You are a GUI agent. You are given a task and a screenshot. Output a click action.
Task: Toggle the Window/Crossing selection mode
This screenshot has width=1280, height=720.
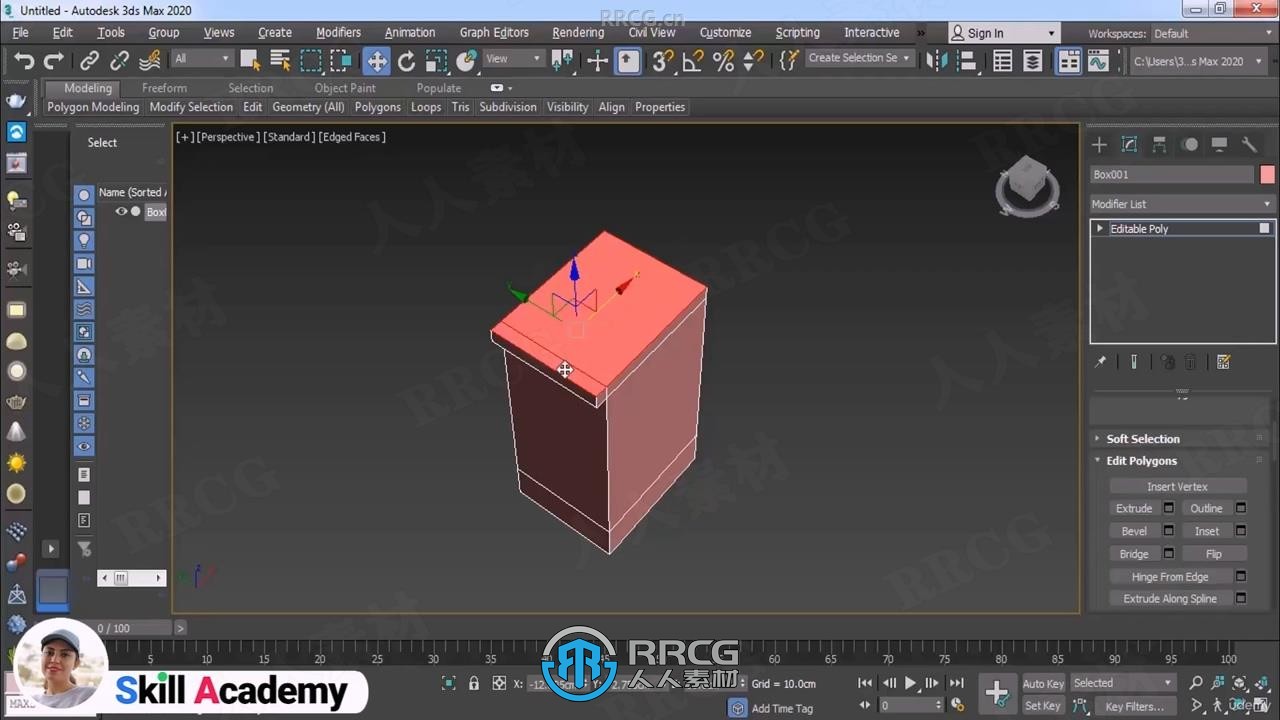click(x=341, y=61)
